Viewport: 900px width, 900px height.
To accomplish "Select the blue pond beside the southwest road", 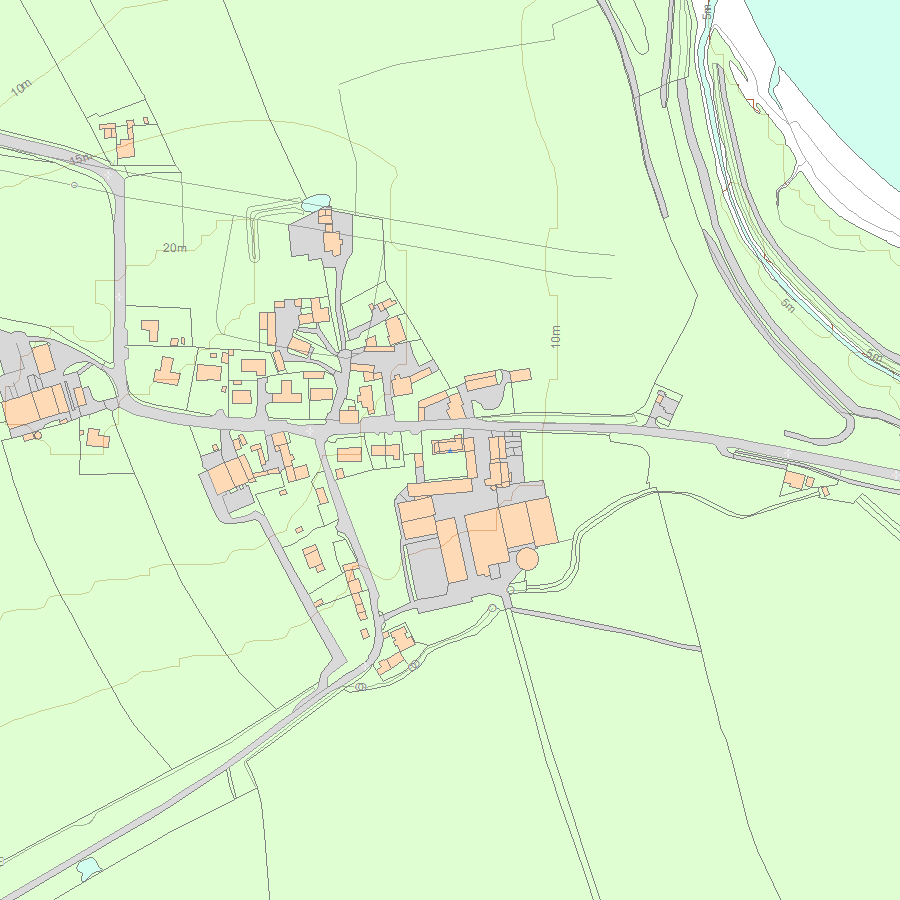I will tap(88, 868).
